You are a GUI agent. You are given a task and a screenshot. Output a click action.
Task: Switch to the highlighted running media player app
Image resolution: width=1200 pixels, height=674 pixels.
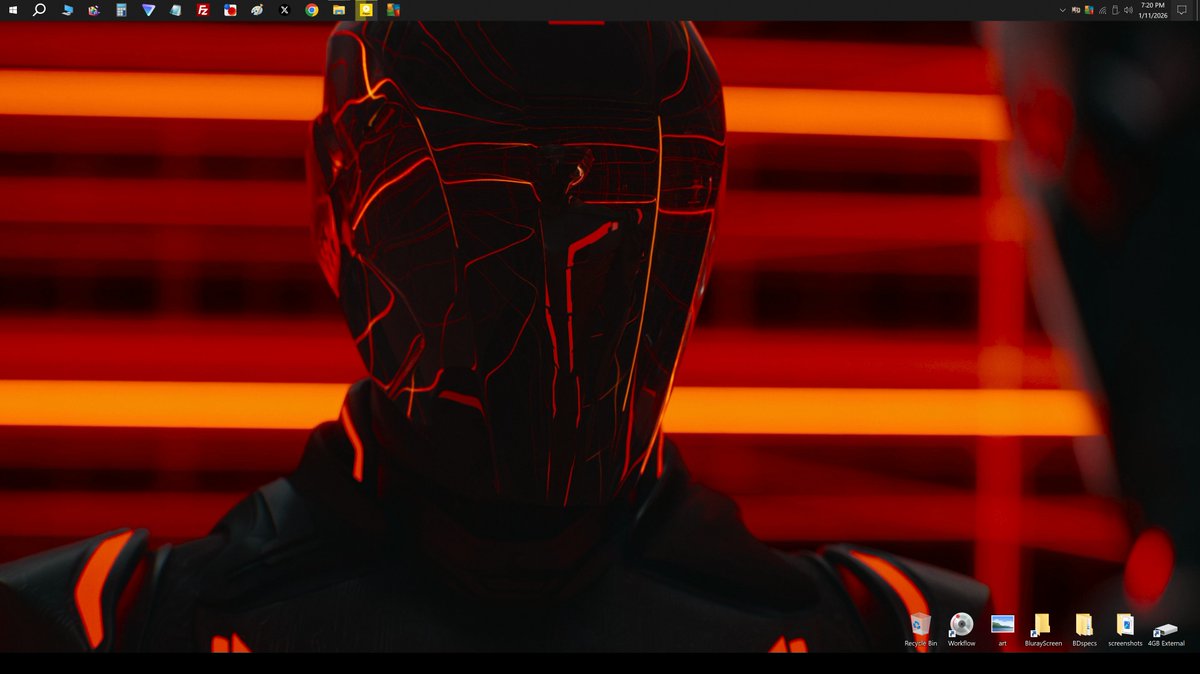click(x=365, y=10)
